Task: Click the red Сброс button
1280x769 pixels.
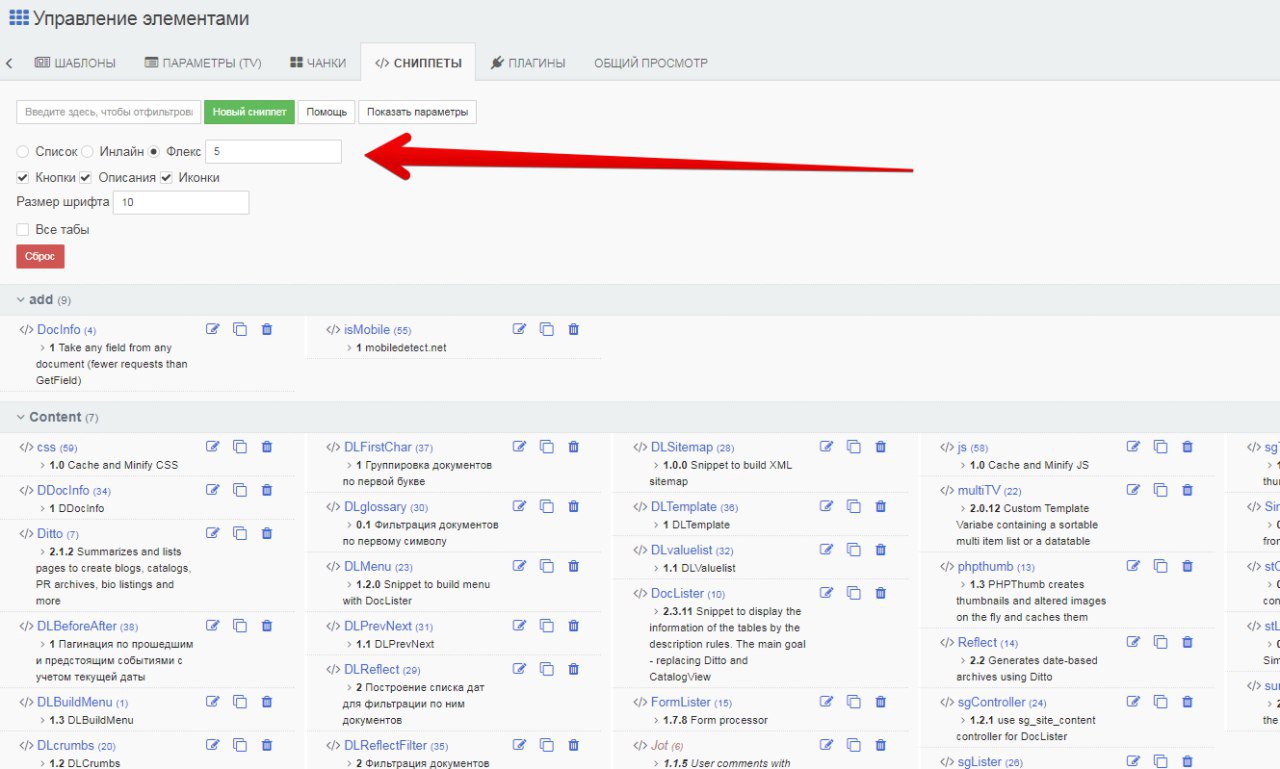Action: coord(40,256)
